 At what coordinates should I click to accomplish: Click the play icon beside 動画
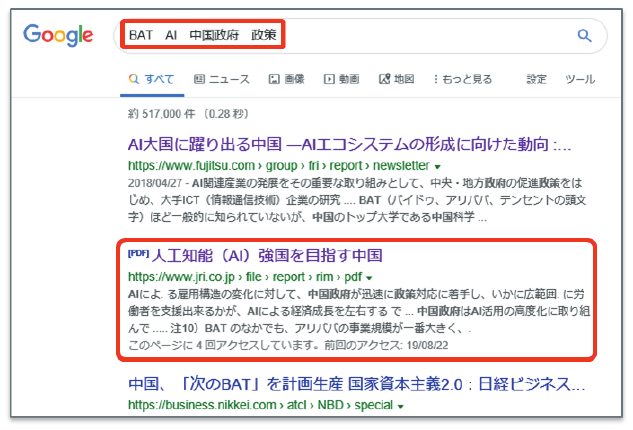(x=329, y=79)
